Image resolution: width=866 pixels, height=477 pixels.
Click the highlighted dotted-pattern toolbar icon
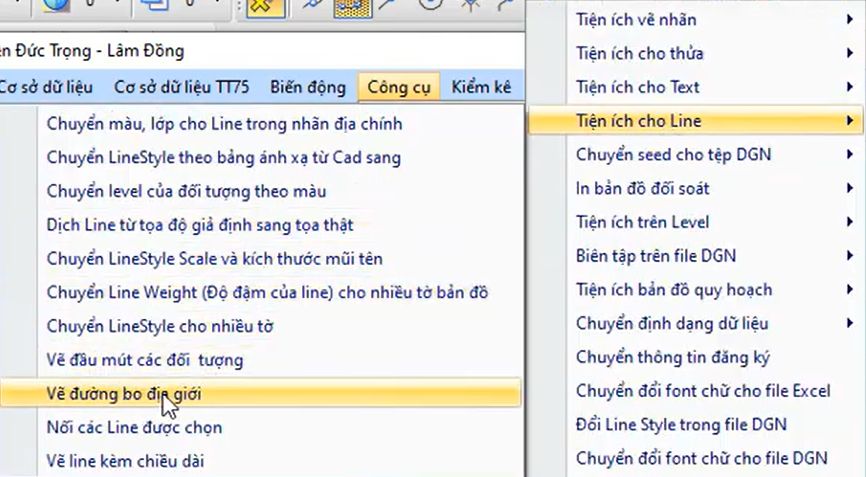[x=352, y=8]
